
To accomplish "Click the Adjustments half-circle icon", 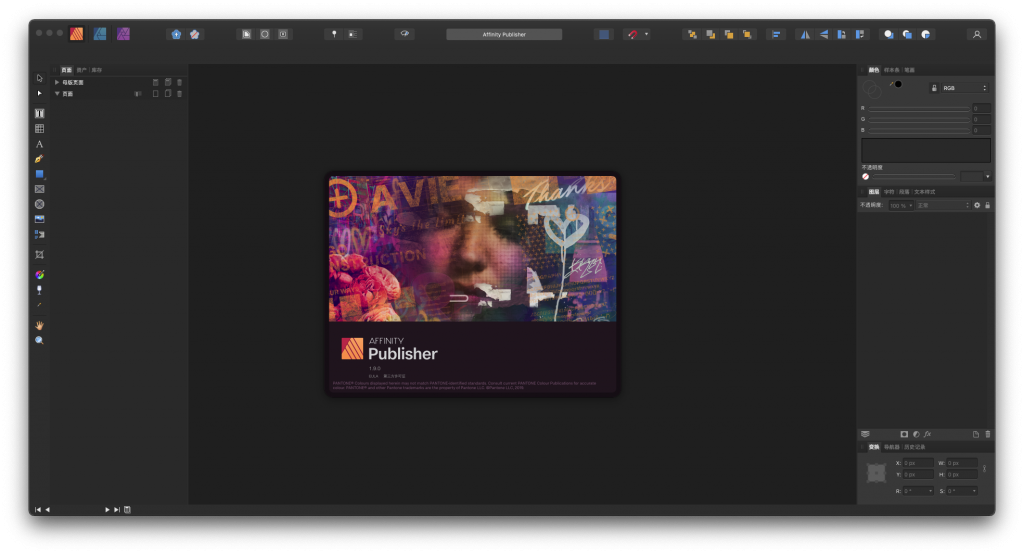I will coord(916,434).
